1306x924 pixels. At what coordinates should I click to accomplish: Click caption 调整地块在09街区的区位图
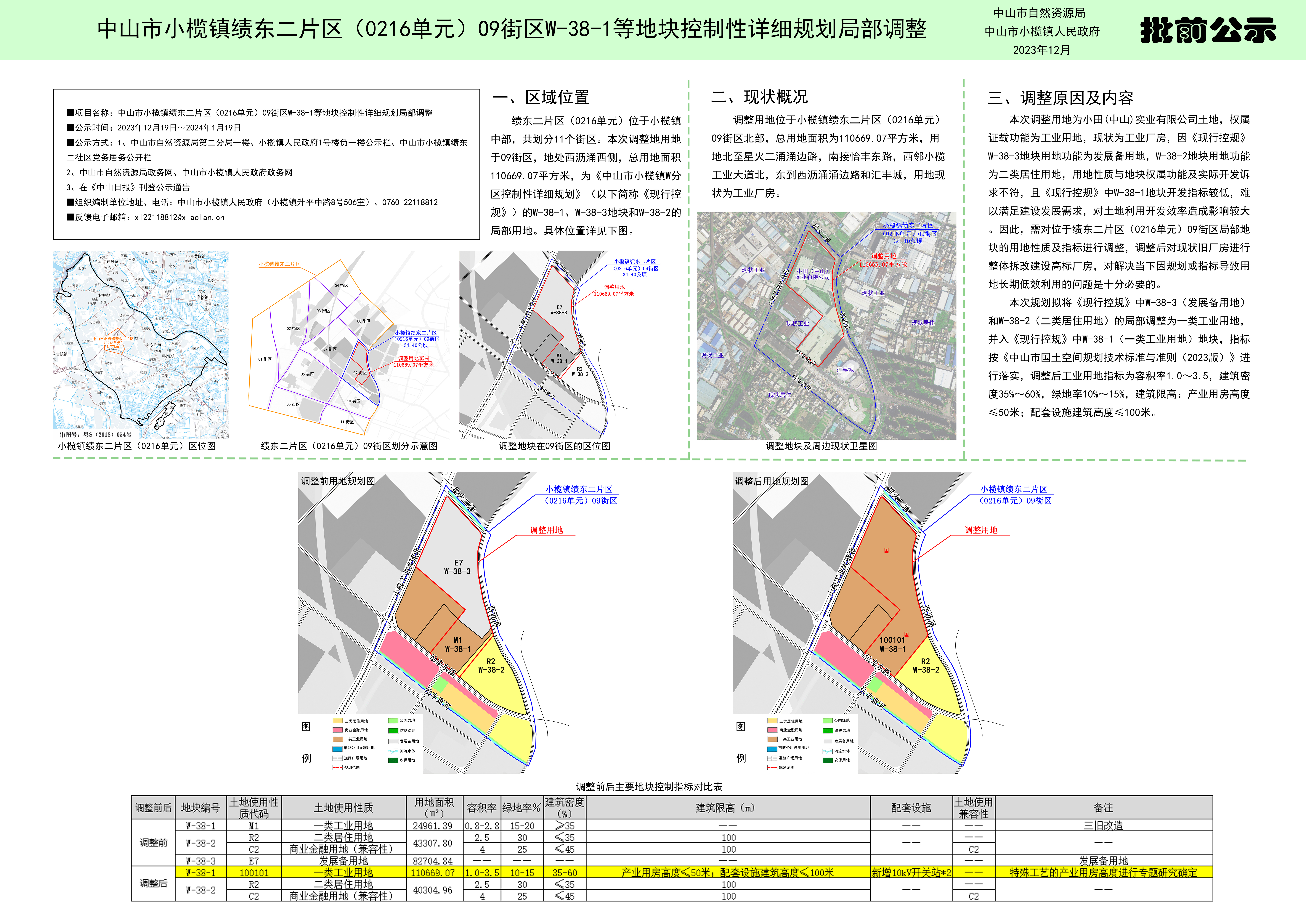pyautogui.click(x=555, y=446)
